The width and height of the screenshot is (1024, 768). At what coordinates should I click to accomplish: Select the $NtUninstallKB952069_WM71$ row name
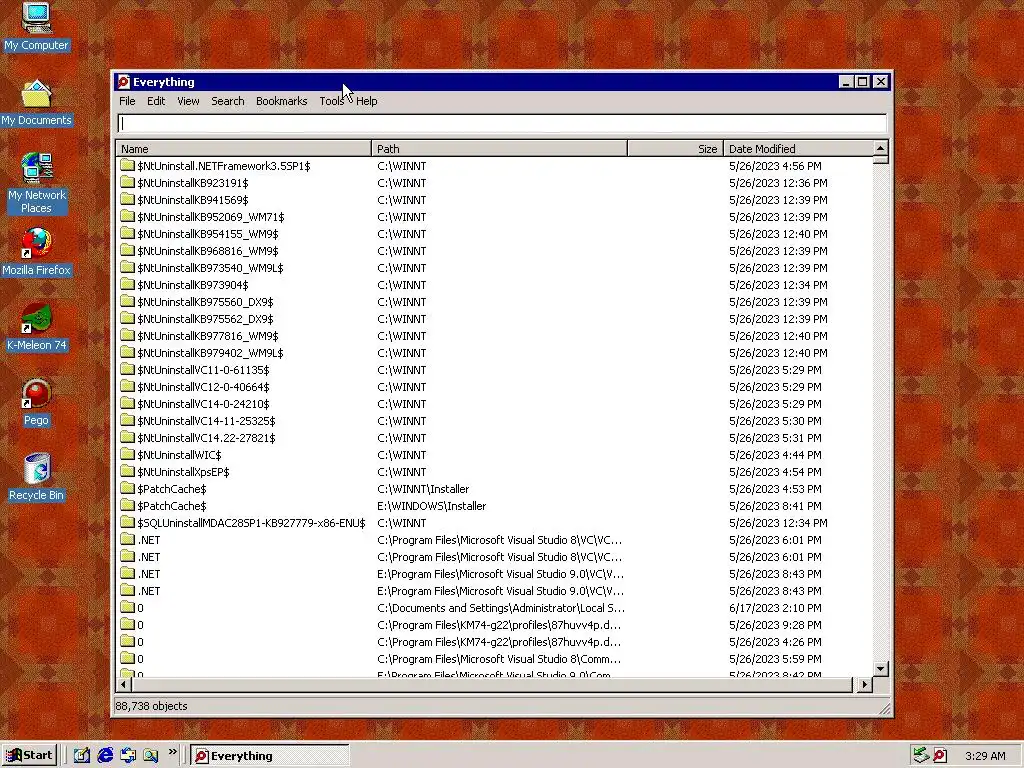pyautogui.click(x=210, y=217)
